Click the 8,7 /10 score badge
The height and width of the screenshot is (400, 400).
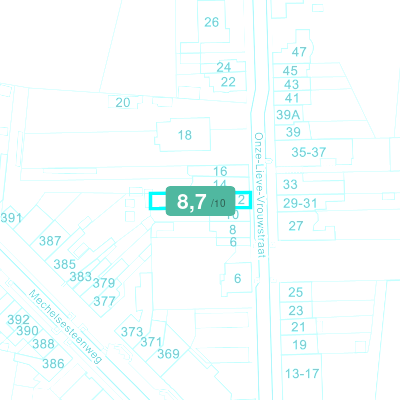point(201,201)
